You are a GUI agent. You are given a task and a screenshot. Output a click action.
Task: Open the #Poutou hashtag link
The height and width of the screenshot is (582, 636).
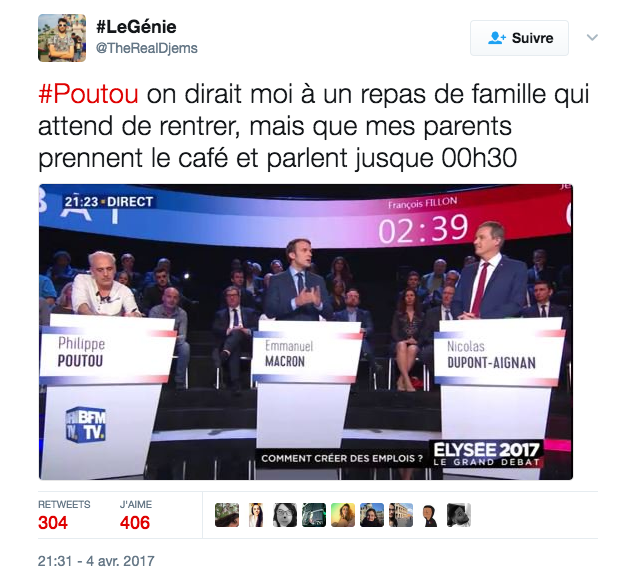(88, 94)
